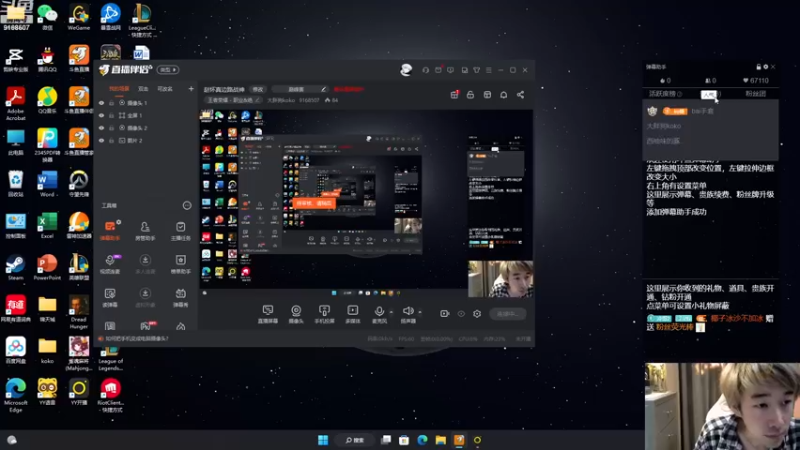The image size is (800, 450).
Task: Open the Excel desktop shortcut
Action: [47, 226]
